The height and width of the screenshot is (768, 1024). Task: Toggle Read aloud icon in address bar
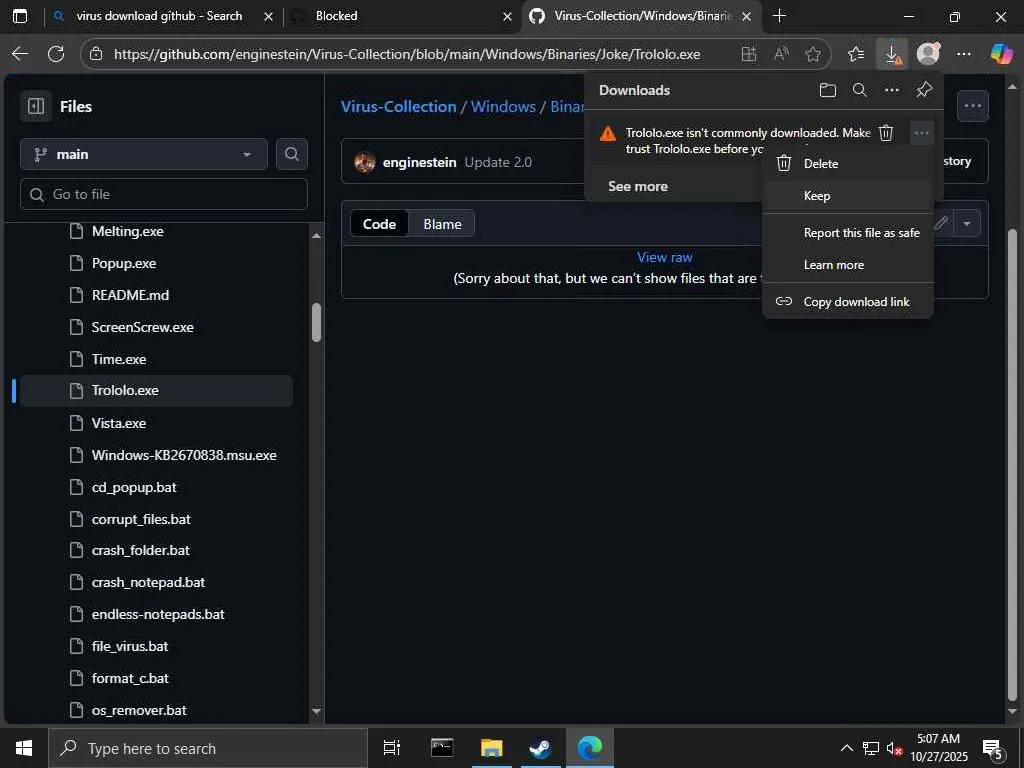[781, 54]
